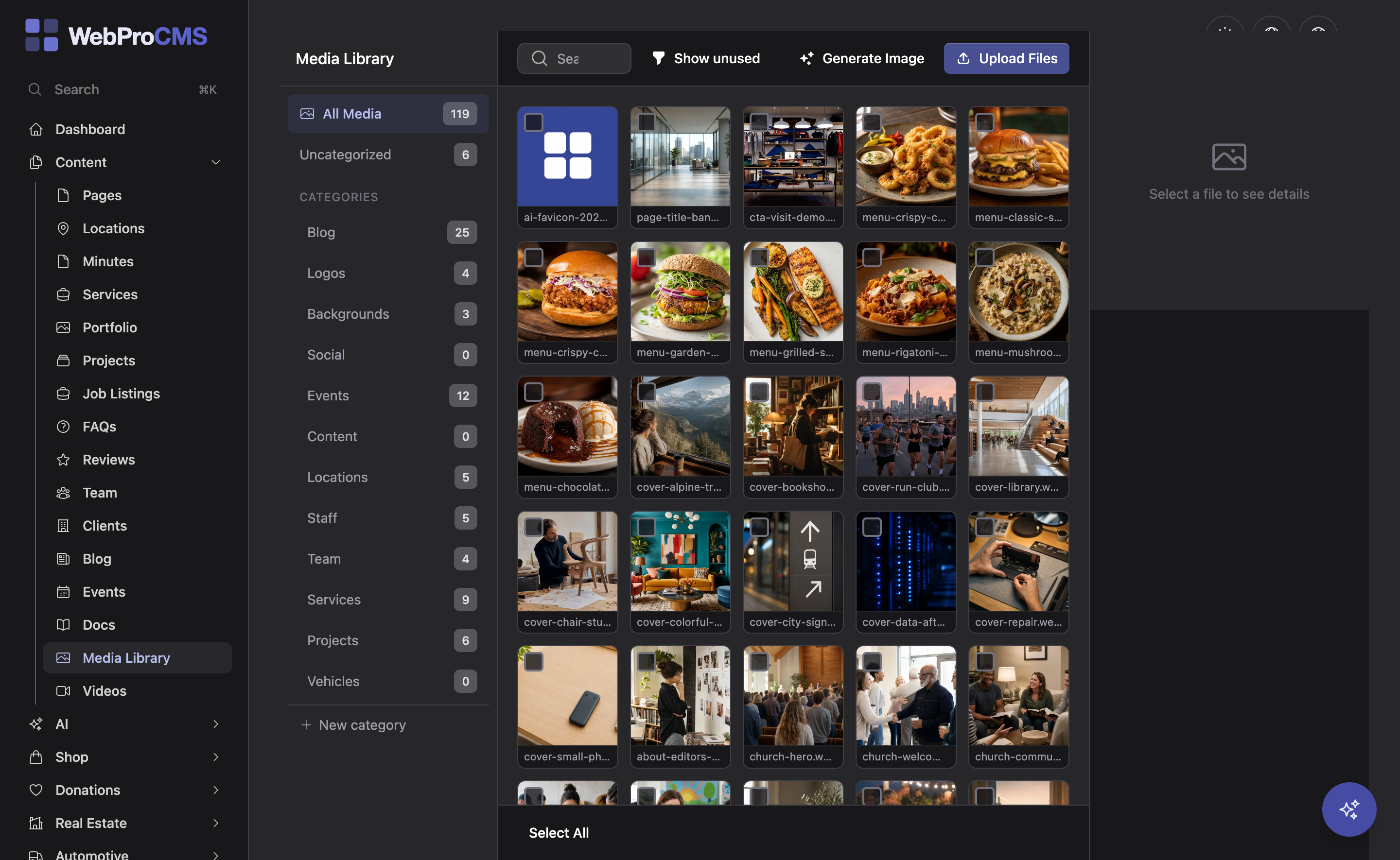Open Media Library in sidebar
The width and height of the screenshot is (1400, 860).
click(138, 657)
